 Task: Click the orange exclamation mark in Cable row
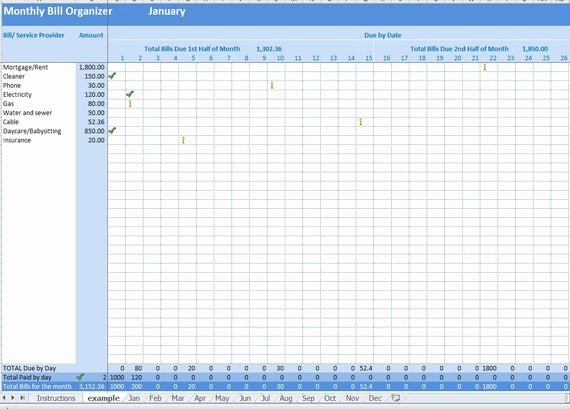[x=361, y=122]
